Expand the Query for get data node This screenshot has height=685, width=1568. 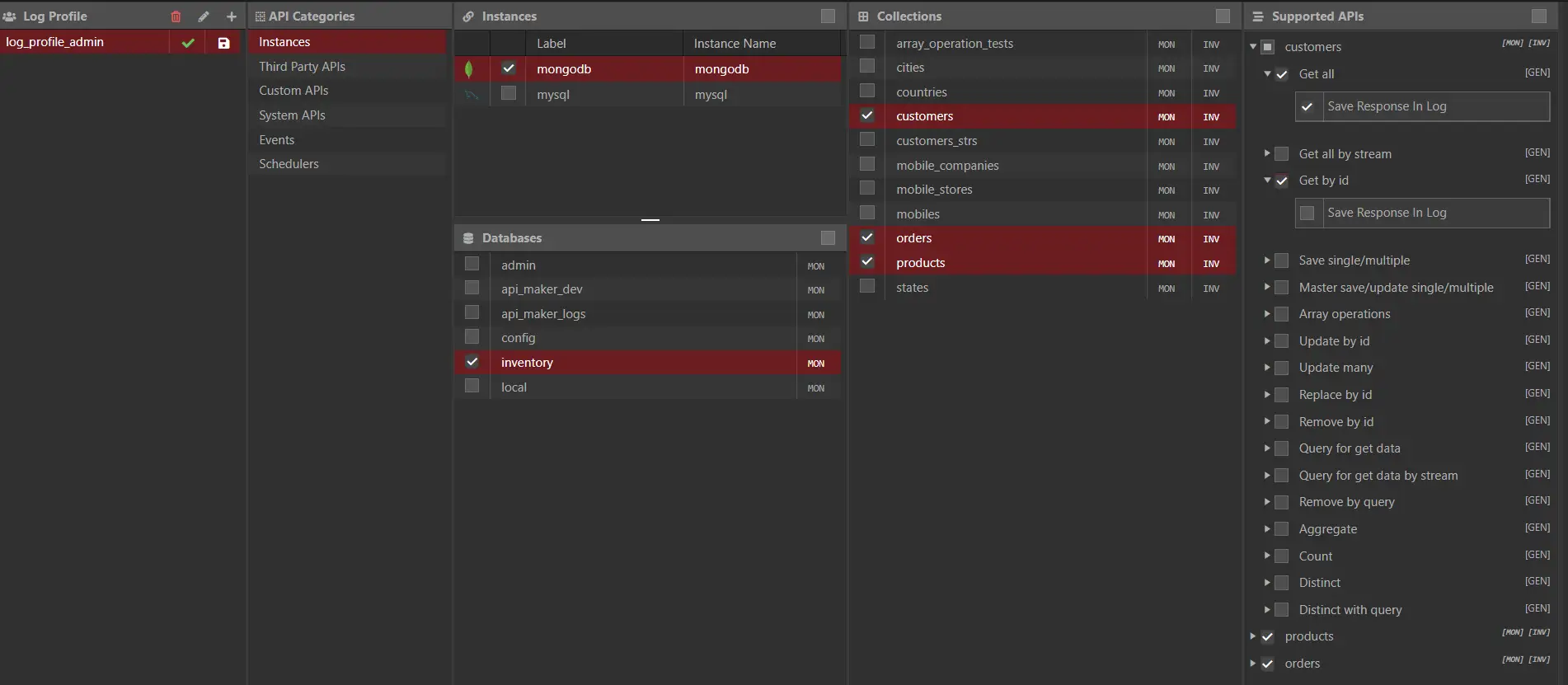1267,448
